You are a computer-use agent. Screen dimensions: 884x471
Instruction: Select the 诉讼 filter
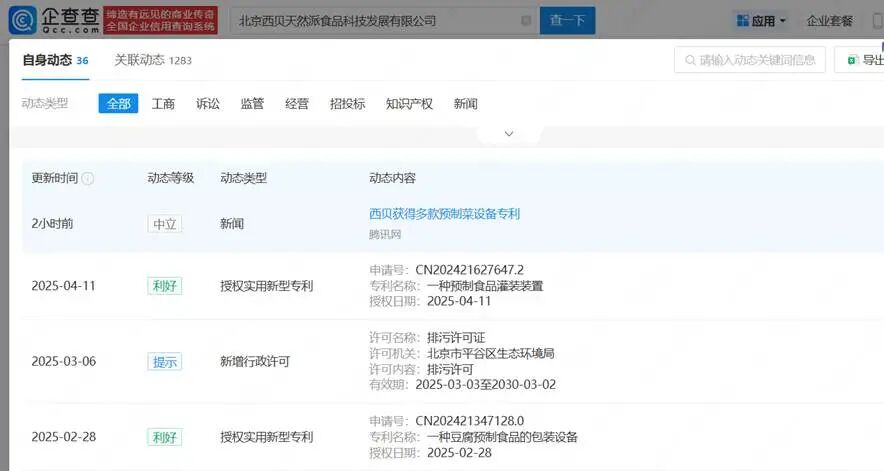point(208,104)
